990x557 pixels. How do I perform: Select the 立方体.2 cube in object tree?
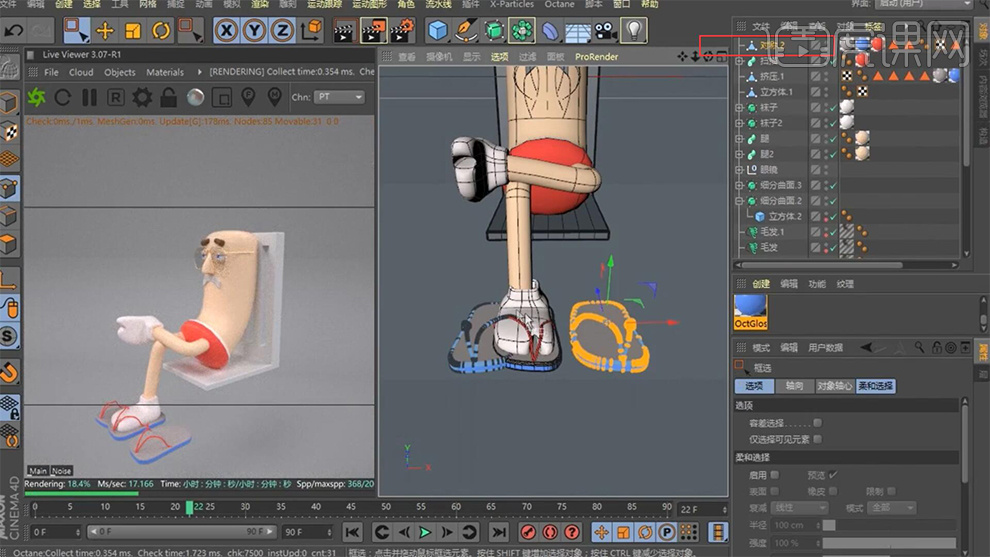[x=785, y=217]
